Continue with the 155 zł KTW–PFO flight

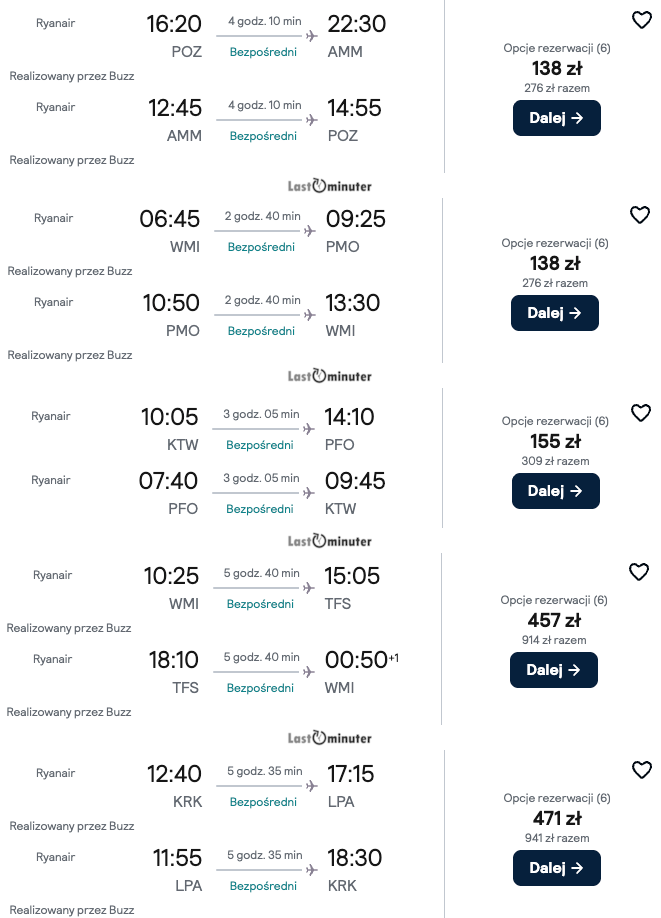pyautogui.click(x=555, y=491)
